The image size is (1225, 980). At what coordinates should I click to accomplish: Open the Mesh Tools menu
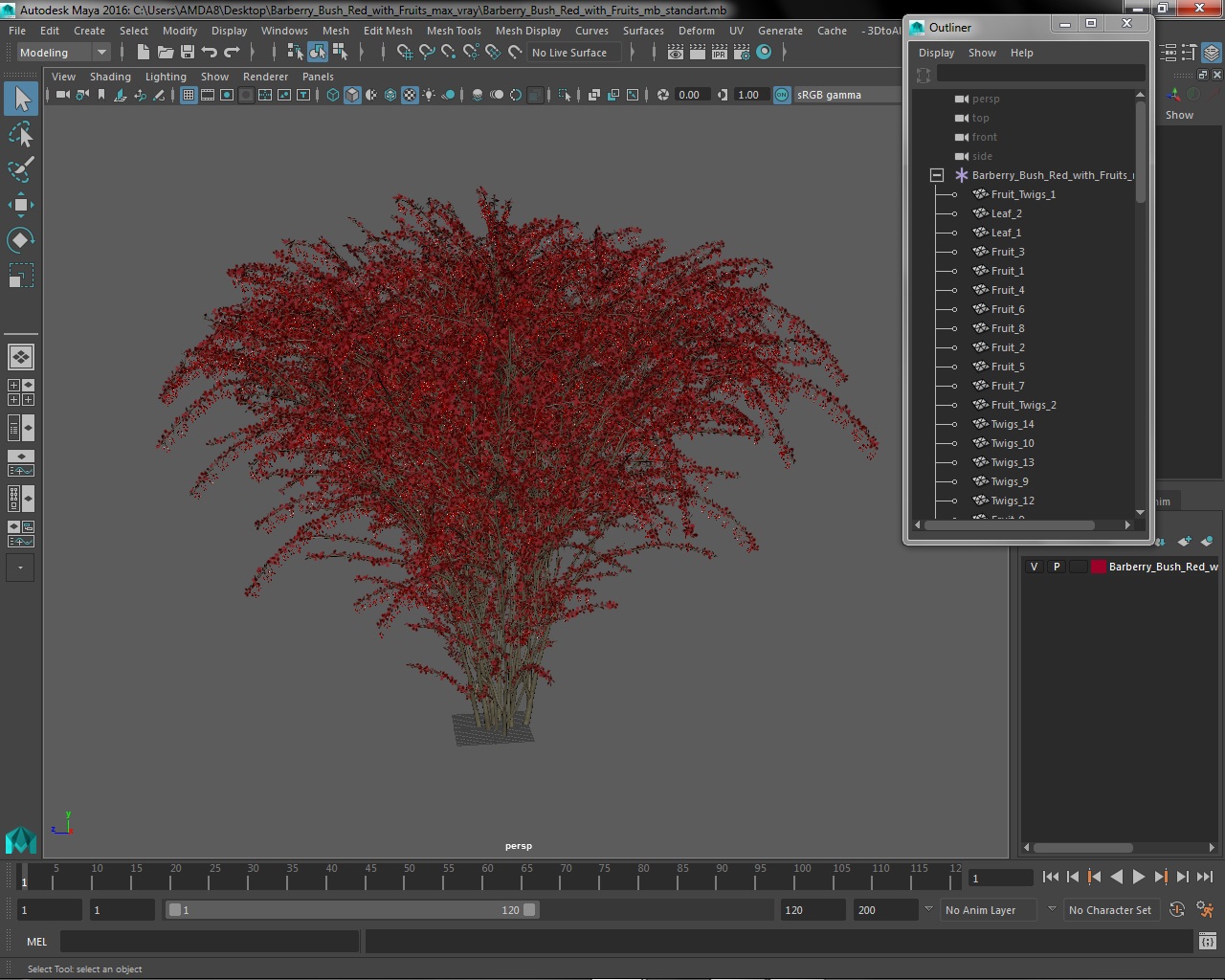pyautogui.click(x=454, y=31)
